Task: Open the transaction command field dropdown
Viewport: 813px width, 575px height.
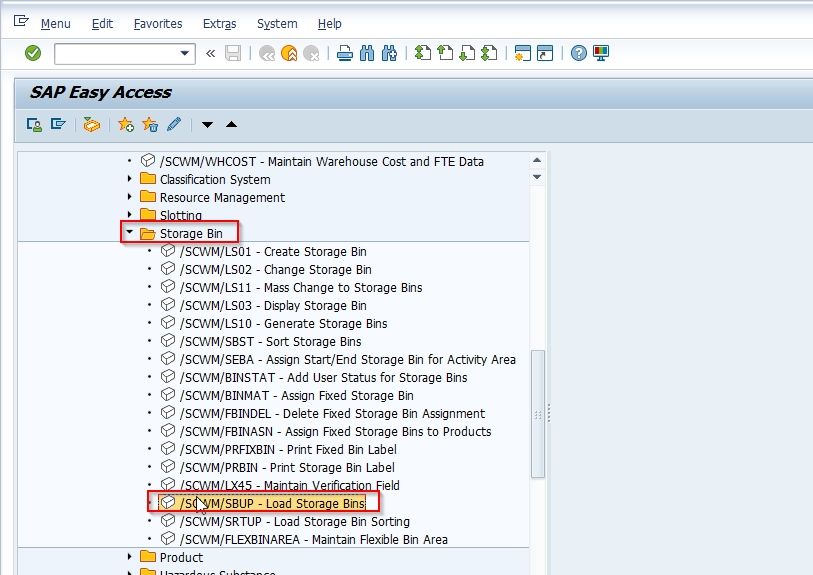Action: 184,53
